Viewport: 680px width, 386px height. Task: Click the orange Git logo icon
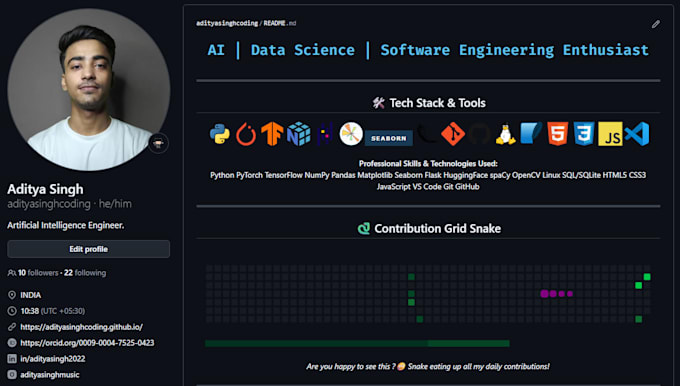pos(453,134)
